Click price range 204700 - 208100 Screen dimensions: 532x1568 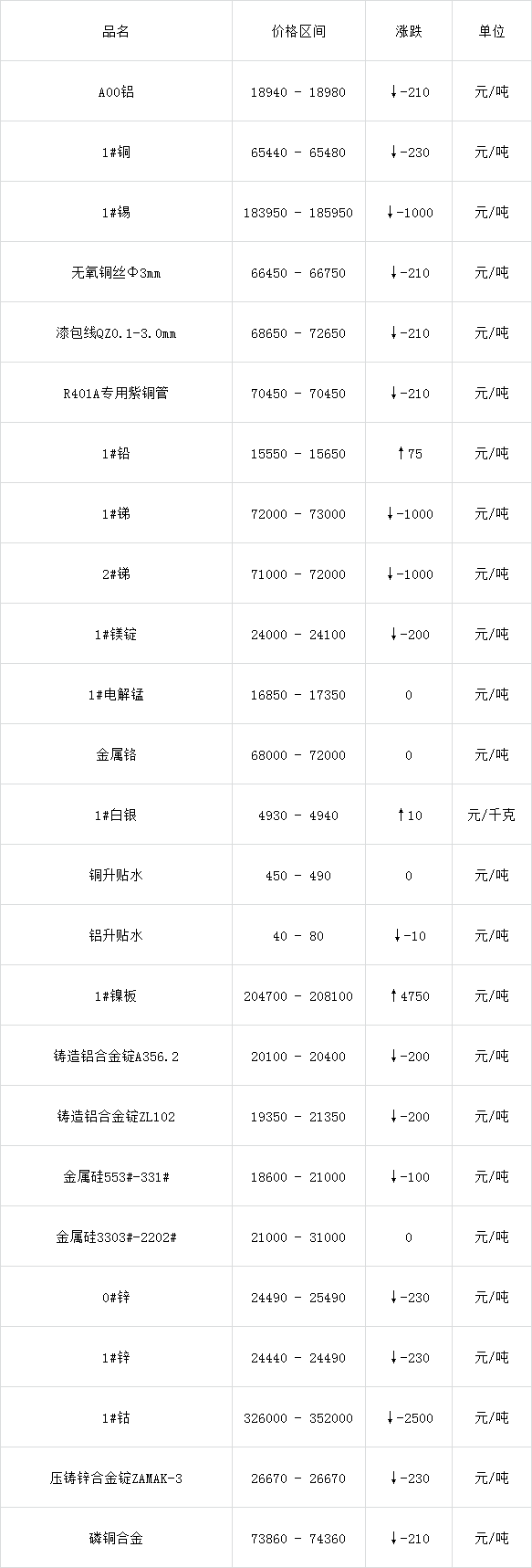pyautogui.click(x=298, y=996)
